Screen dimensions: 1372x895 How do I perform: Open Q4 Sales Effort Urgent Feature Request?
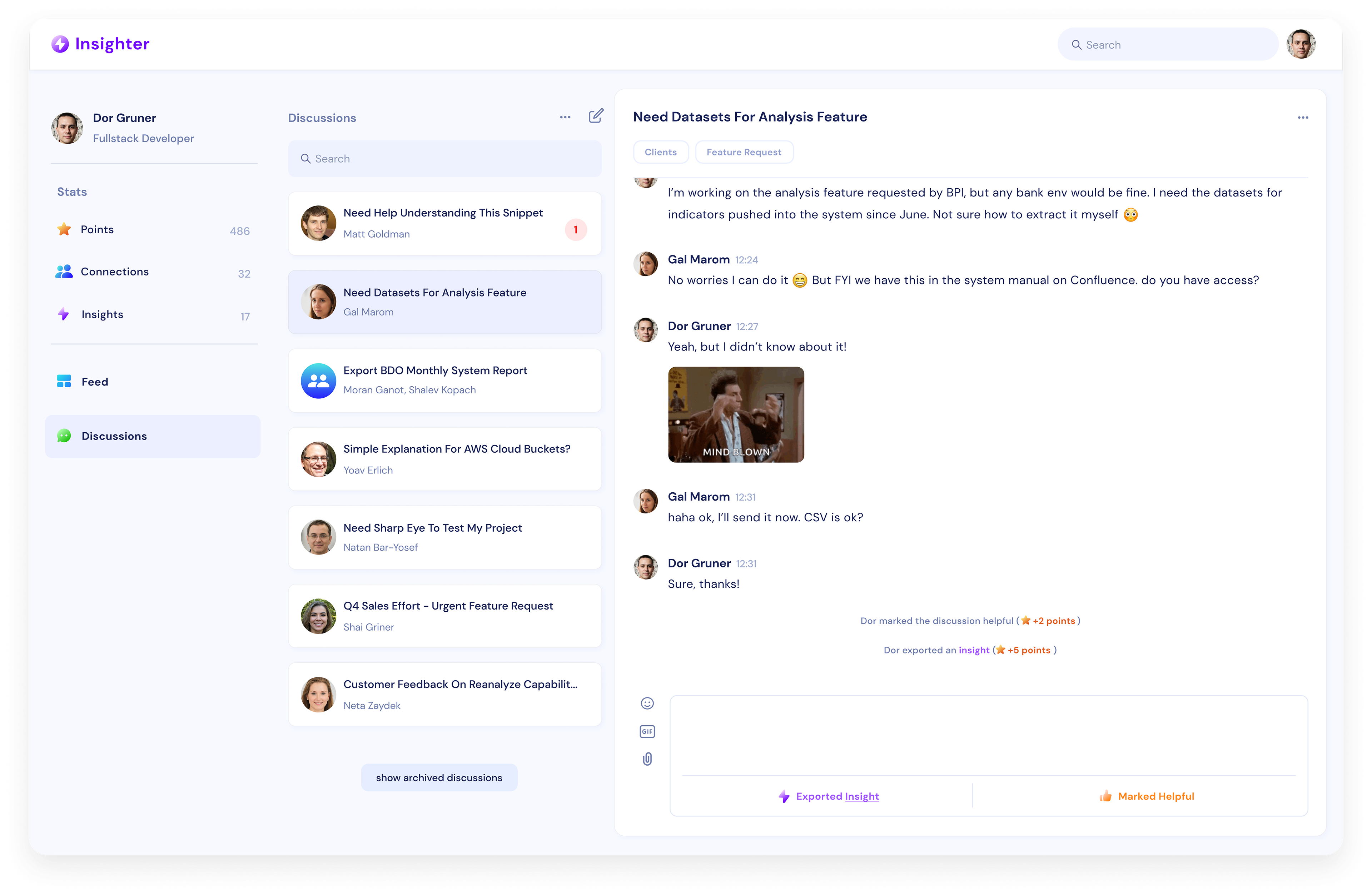tap(444, 616)
